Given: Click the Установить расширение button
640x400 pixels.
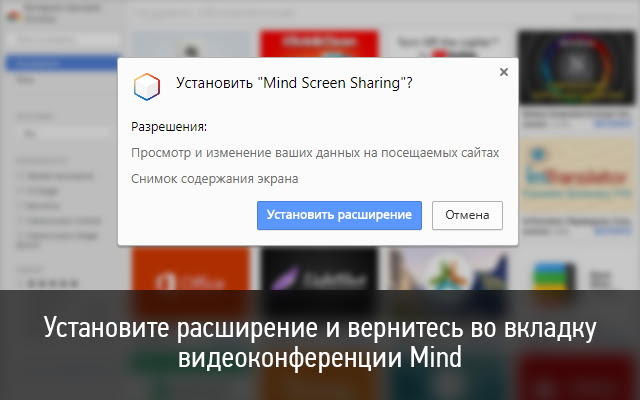Looking at the screenshot, I should tap(339, 215).
